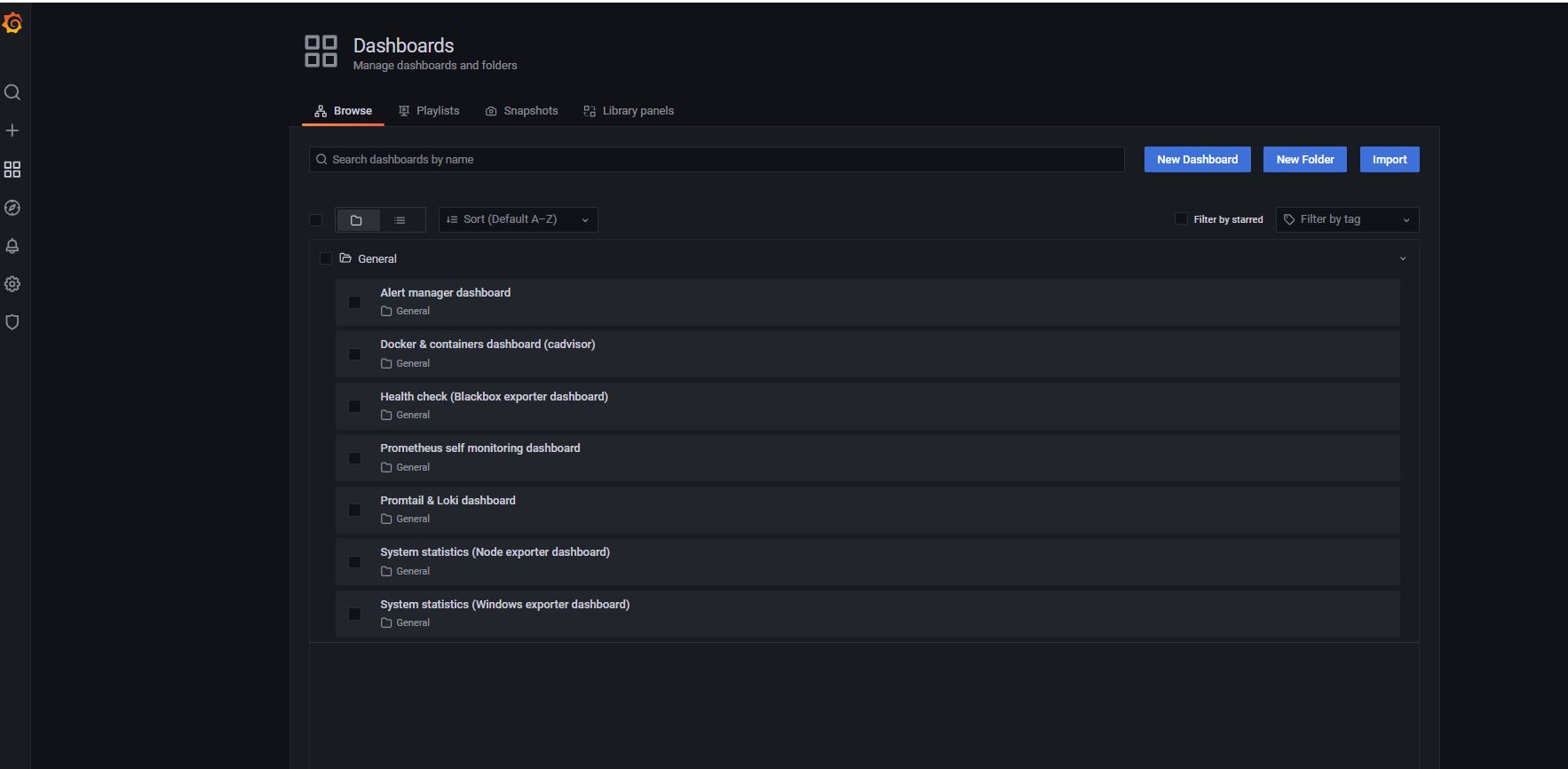The height and width of the screenshot is (769, 1568).
Task: Check the Docker & containers dashboard checkbox
Action: point(354,354)
